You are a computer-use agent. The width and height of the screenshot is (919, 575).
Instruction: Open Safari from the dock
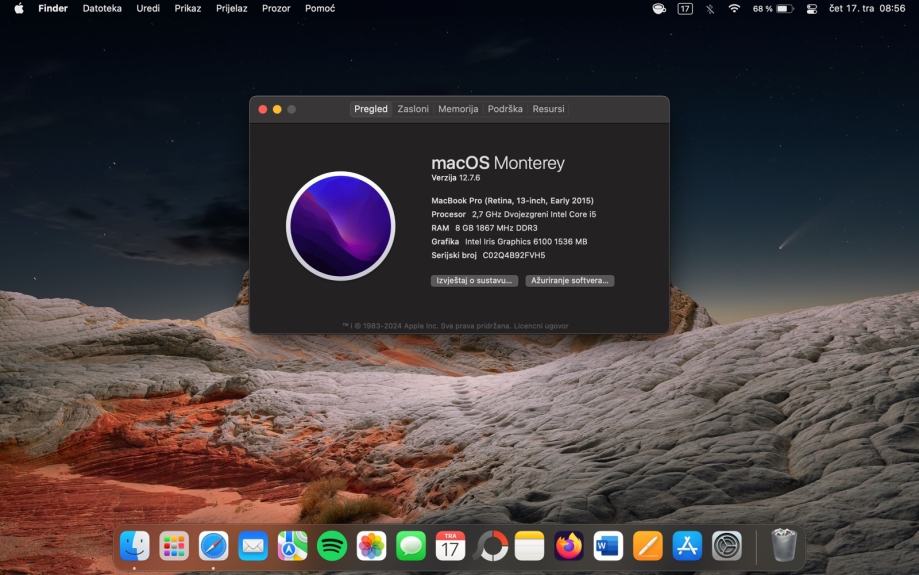(x=213, y=546)
